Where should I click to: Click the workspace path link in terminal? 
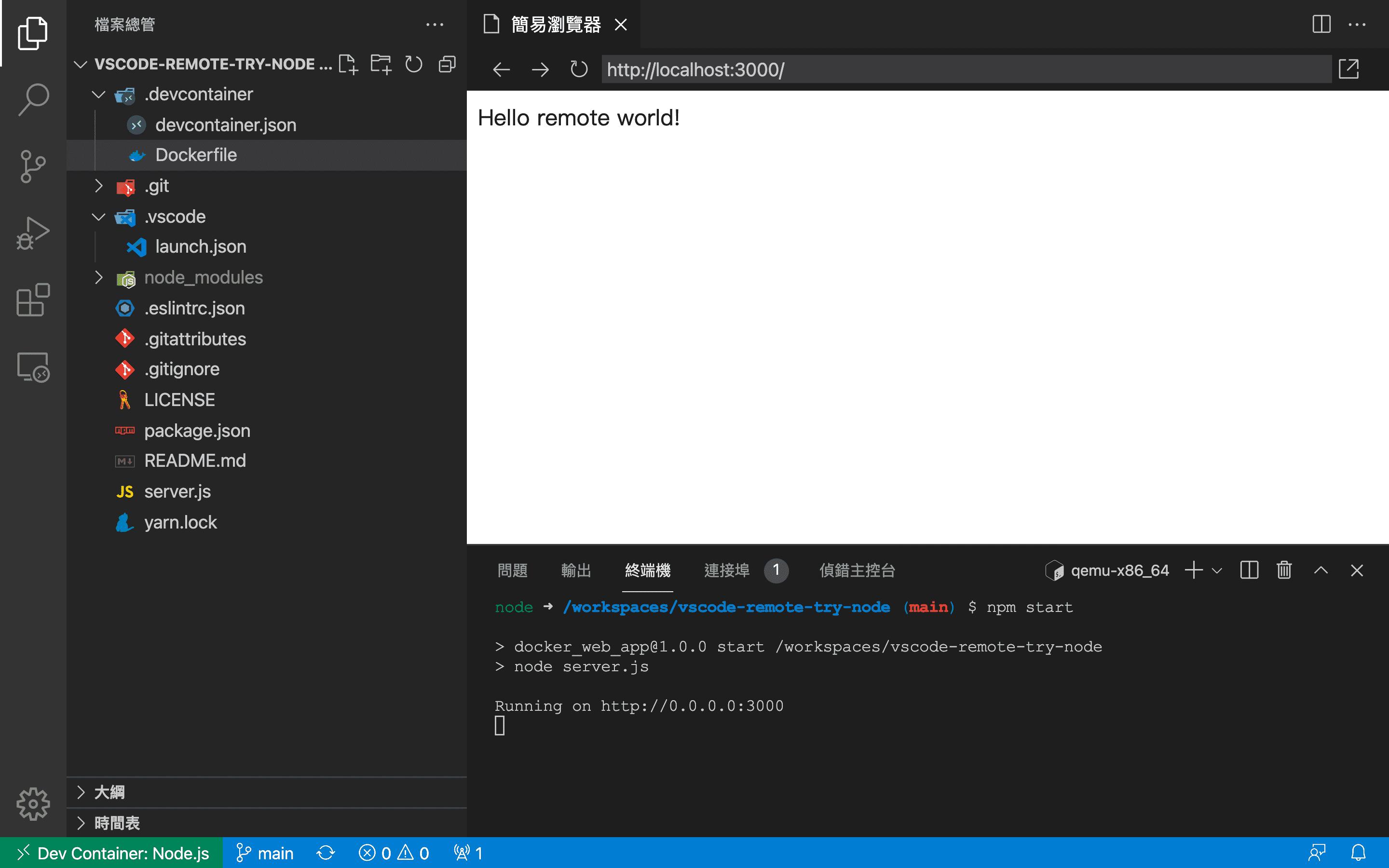[x=727, y=607]
